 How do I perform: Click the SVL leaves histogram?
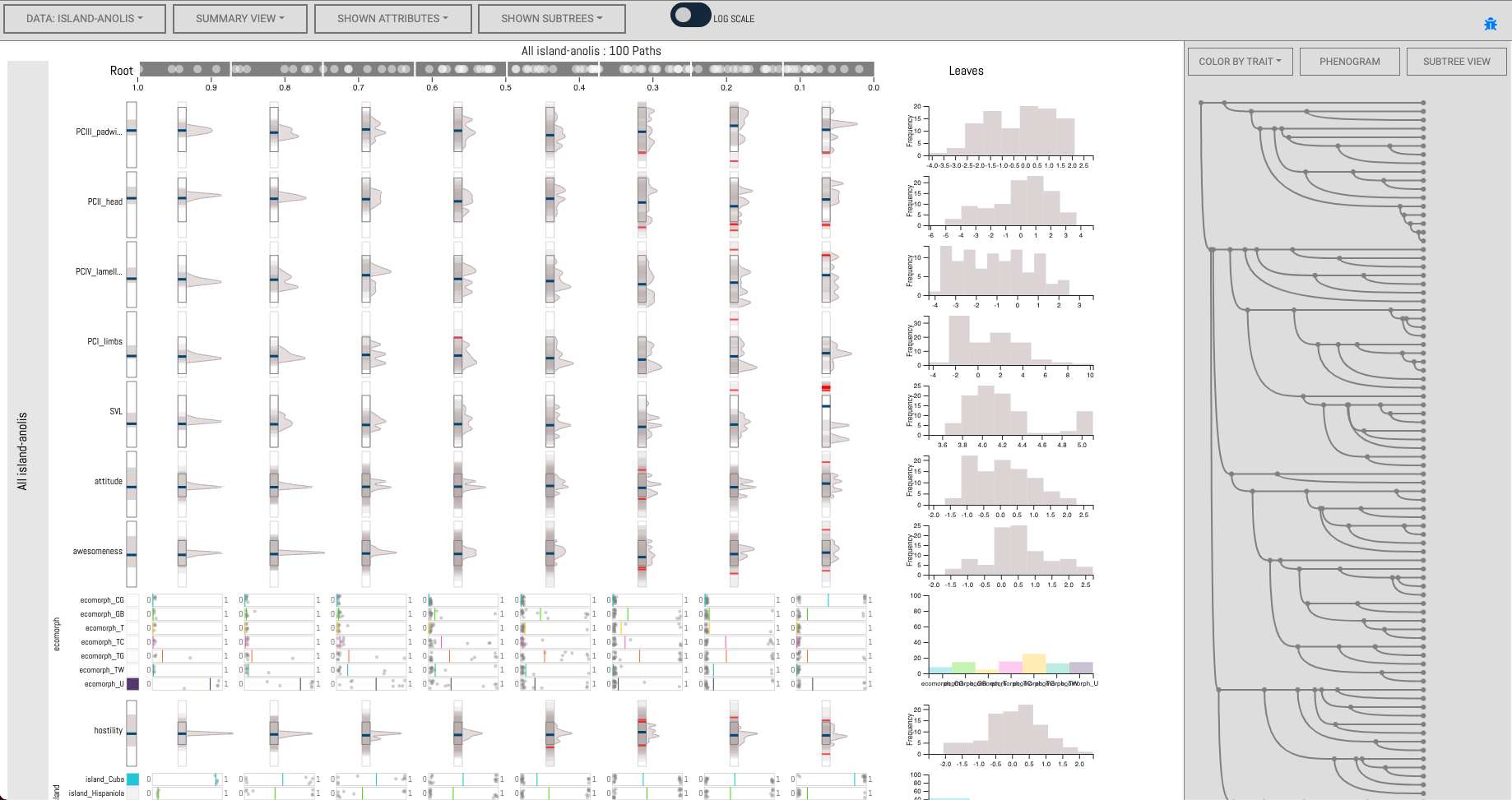1002,415
